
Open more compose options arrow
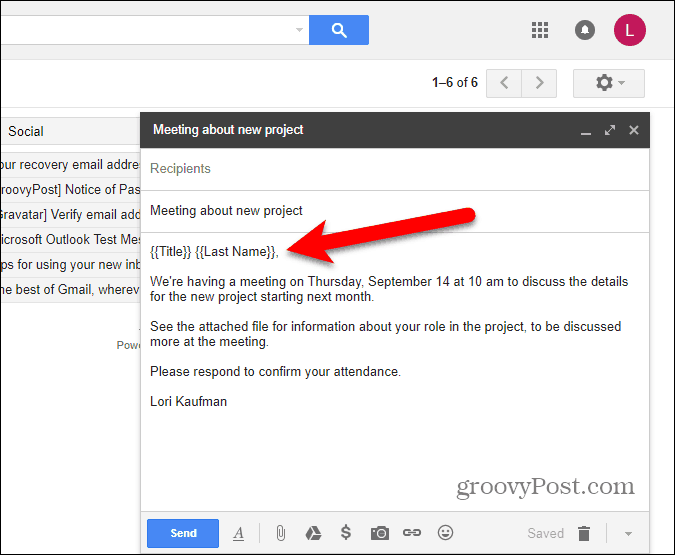628,534
